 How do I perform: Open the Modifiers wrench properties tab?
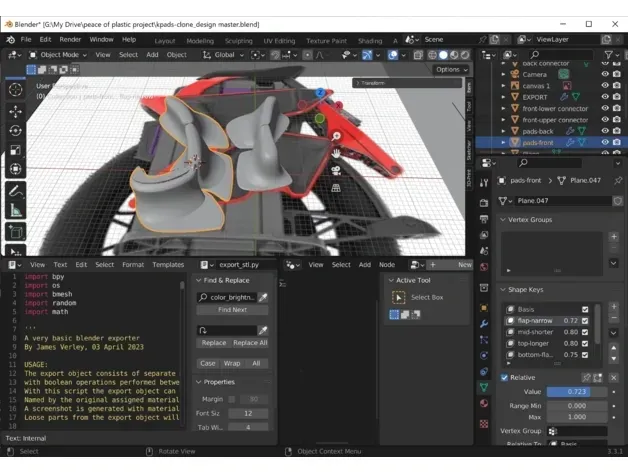[x=484, y=324]
